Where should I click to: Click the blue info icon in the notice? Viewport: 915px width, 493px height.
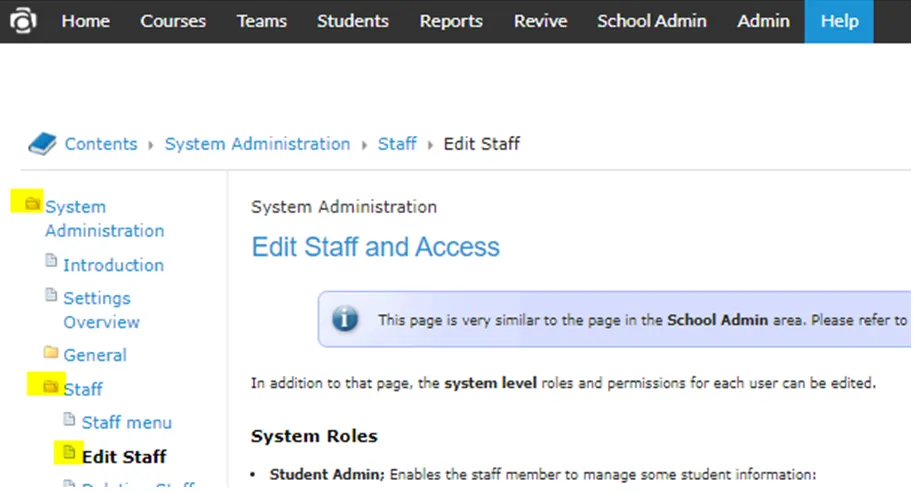pyautogui.click(x=345, y=319)
